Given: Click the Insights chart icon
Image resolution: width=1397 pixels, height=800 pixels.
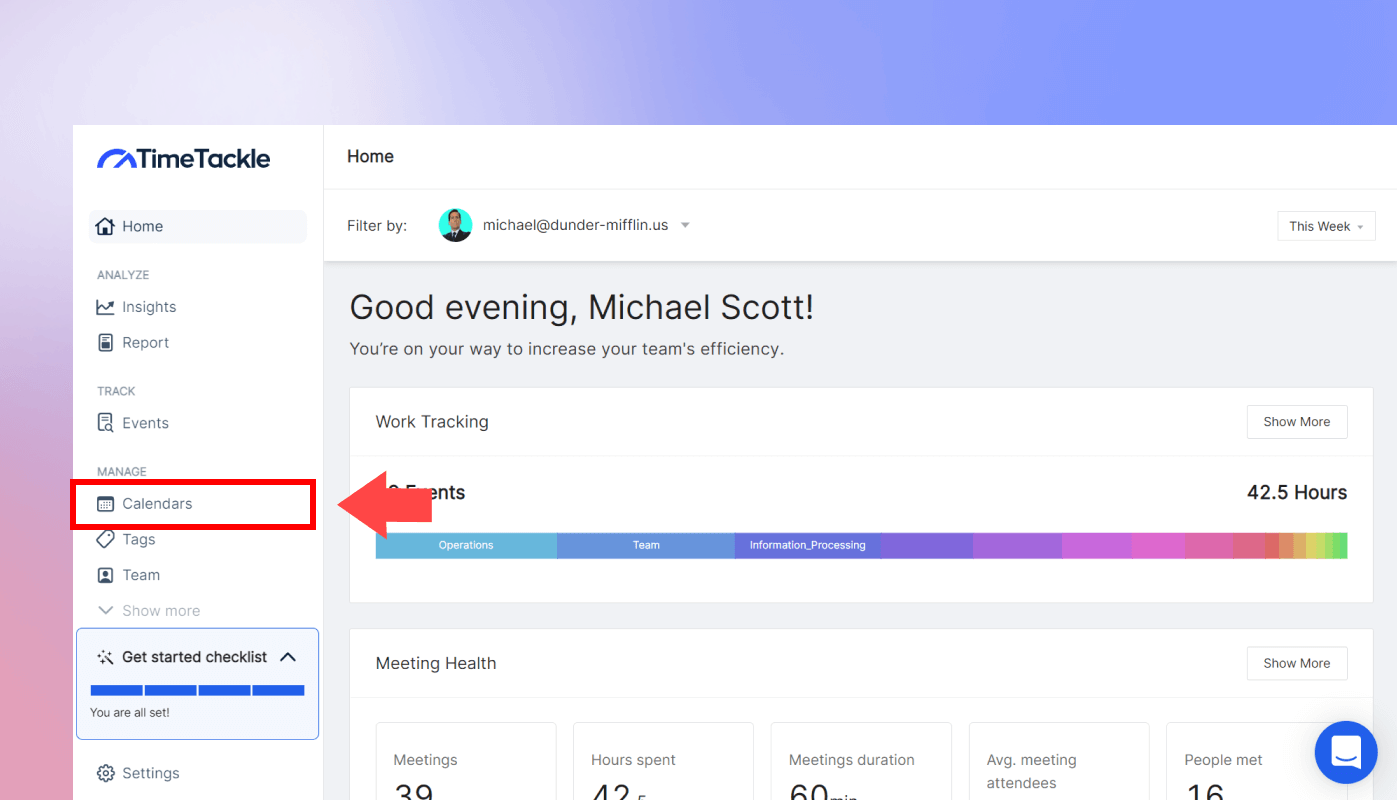Looking at the screenshot, I should (x=105, y=307).
